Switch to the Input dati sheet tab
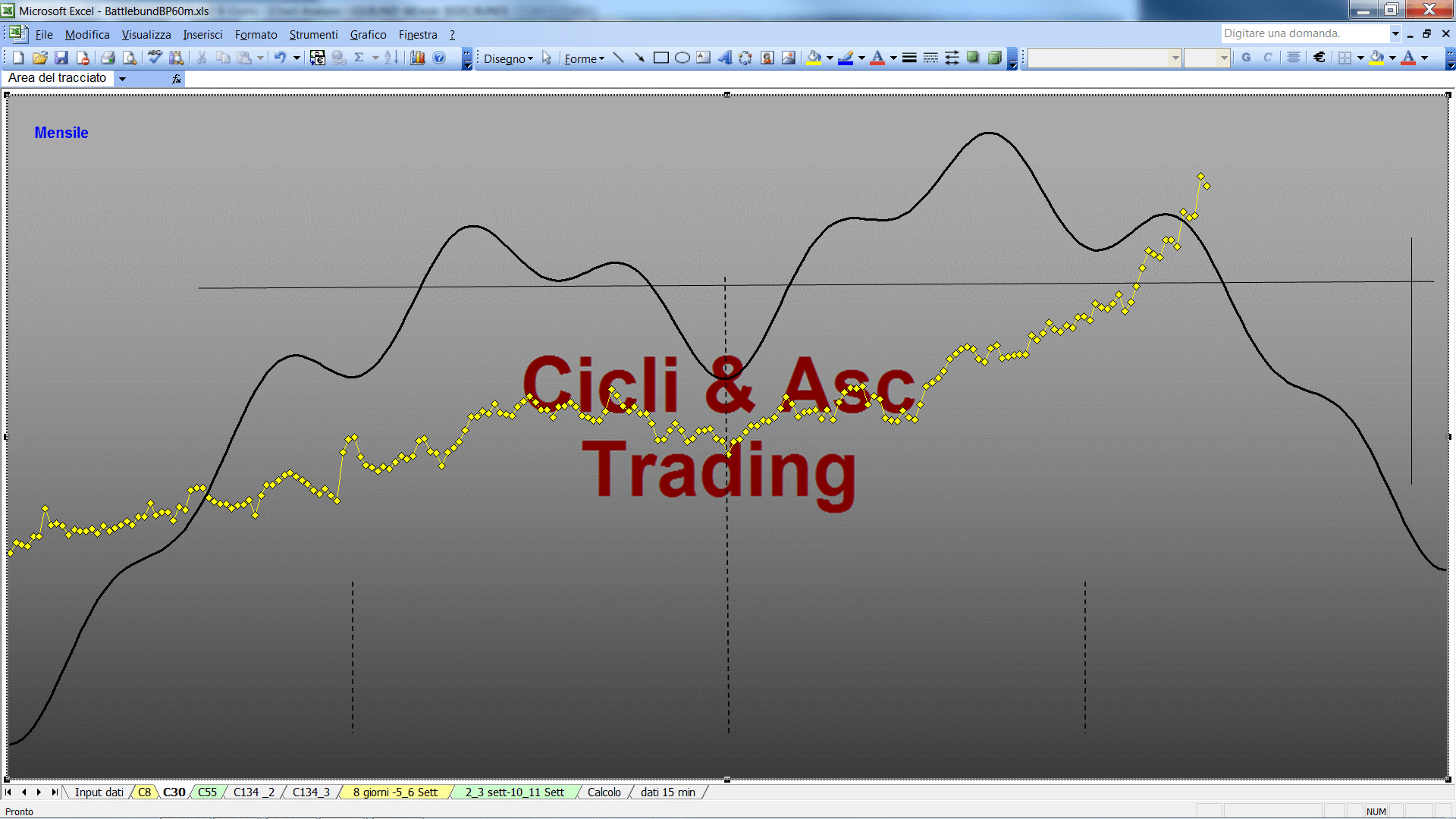 pyautogui.click(x=99, y=792)
